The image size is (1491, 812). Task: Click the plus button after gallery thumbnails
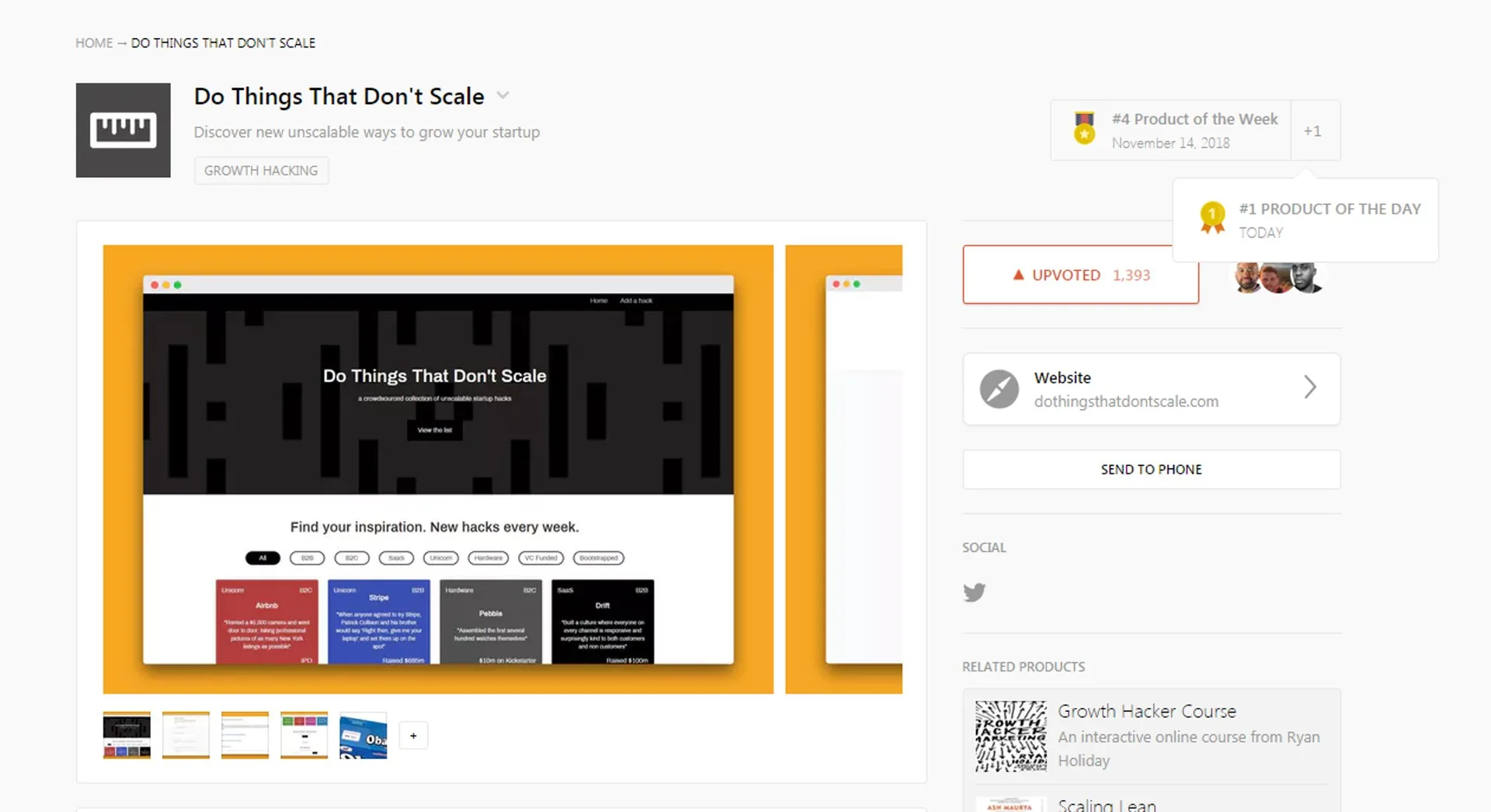click(x=413, y=736)
